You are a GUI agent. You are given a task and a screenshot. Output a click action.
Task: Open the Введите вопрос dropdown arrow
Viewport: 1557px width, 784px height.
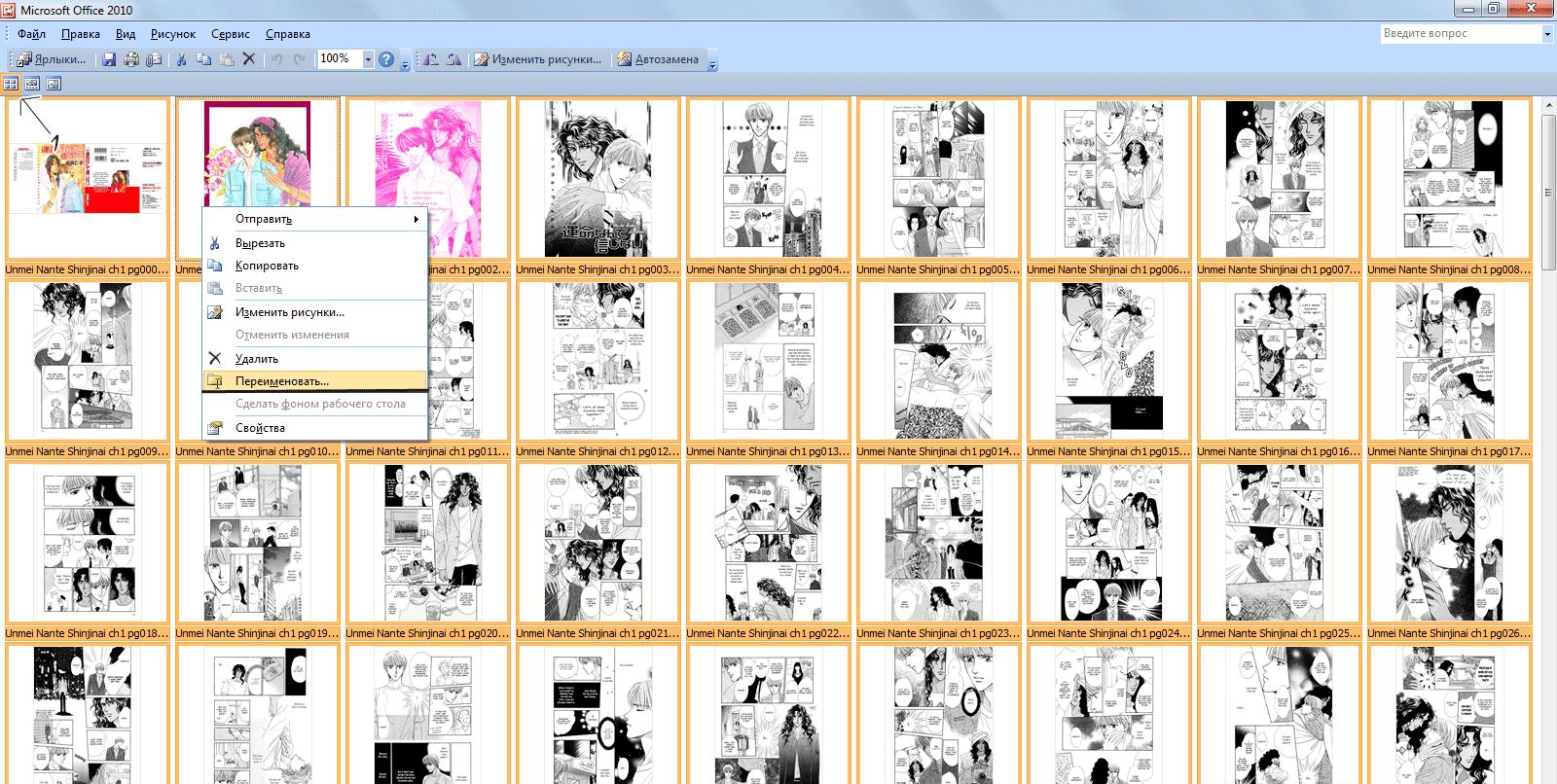pyautogui.click(x=1547, y=34)
